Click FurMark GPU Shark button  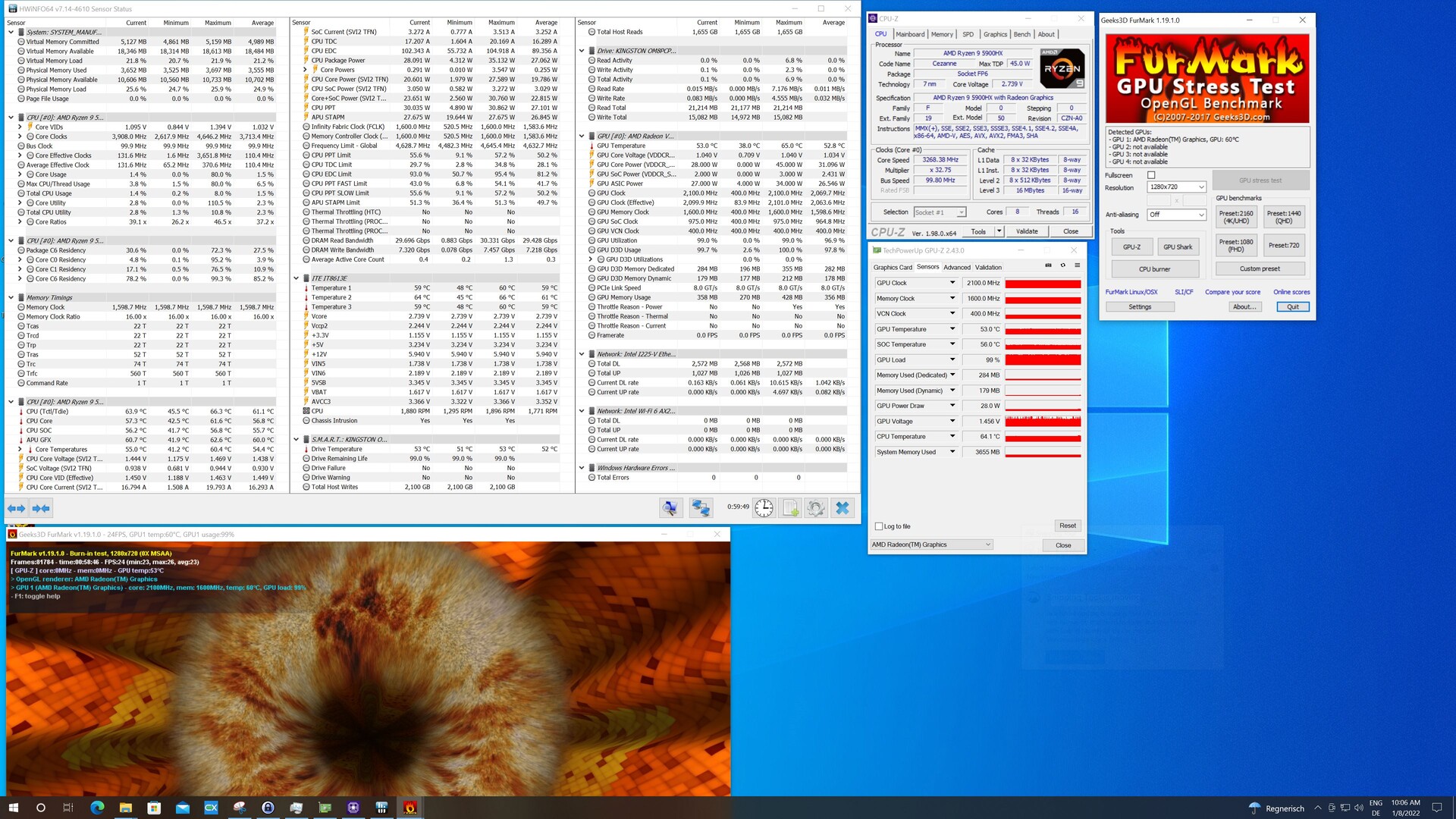click(1178, 246)
